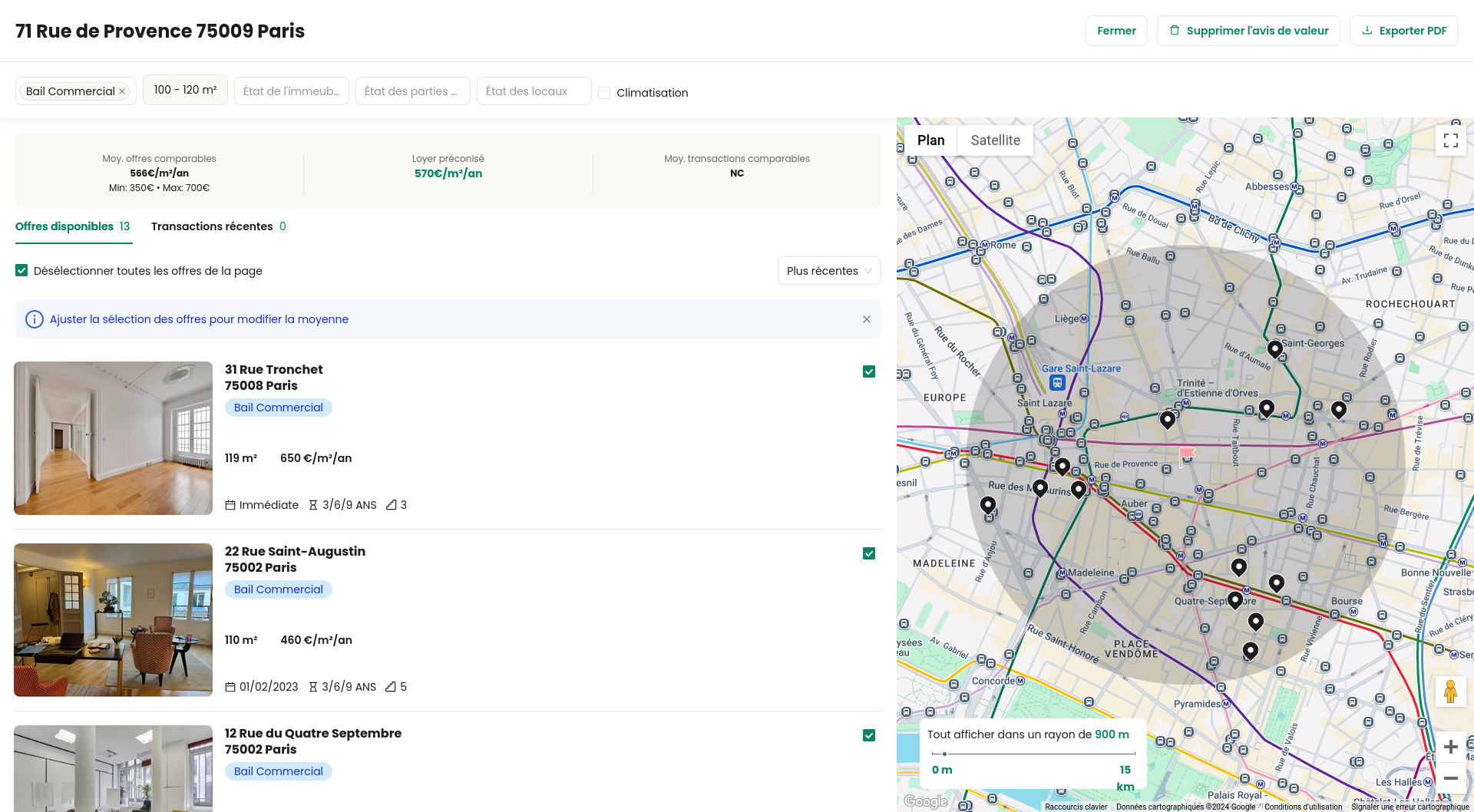Click the pink flag marker on map
1474x812 pixels.
click(1187, 455)
